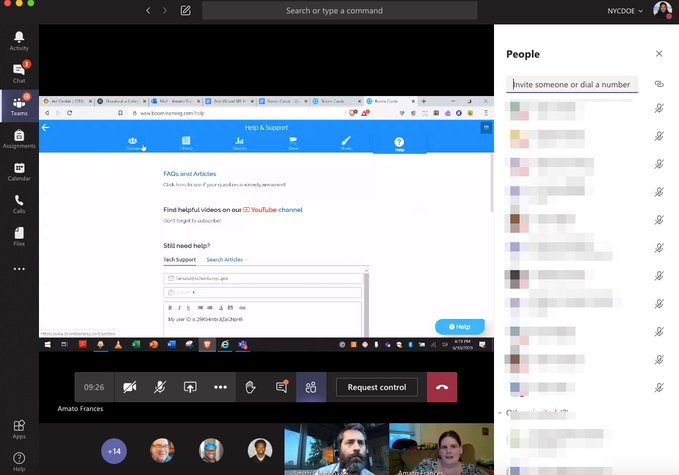Start a new chat with compose icon
Image resolution: width=679 pixels, height=475 pixels.
185,10
